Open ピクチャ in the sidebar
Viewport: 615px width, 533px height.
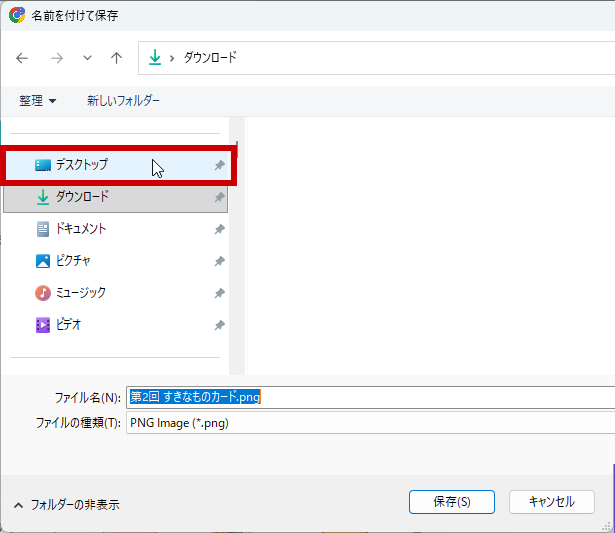(x=115, y=261)
